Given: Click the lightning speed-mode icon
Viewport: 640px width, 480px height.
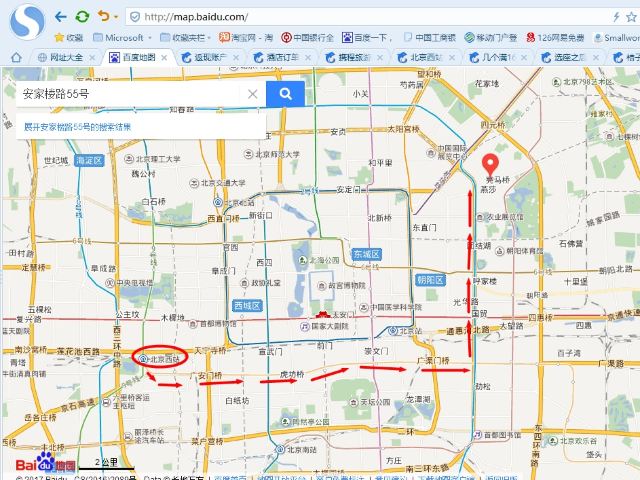Looking at the screenshot, I should coord(616,17).
